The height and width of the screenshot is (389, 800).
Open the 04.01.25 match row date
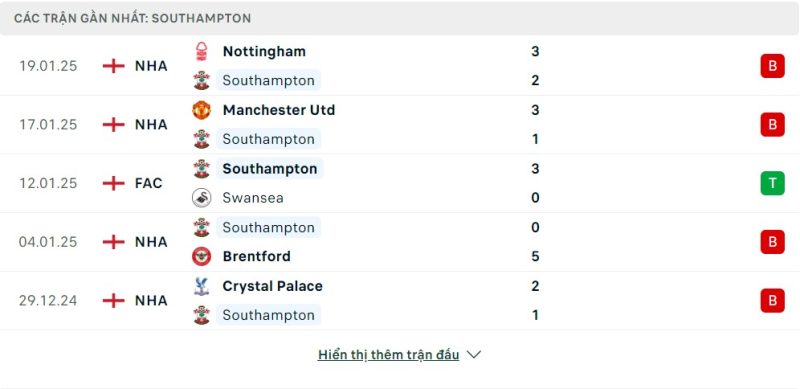coord(48,242)
